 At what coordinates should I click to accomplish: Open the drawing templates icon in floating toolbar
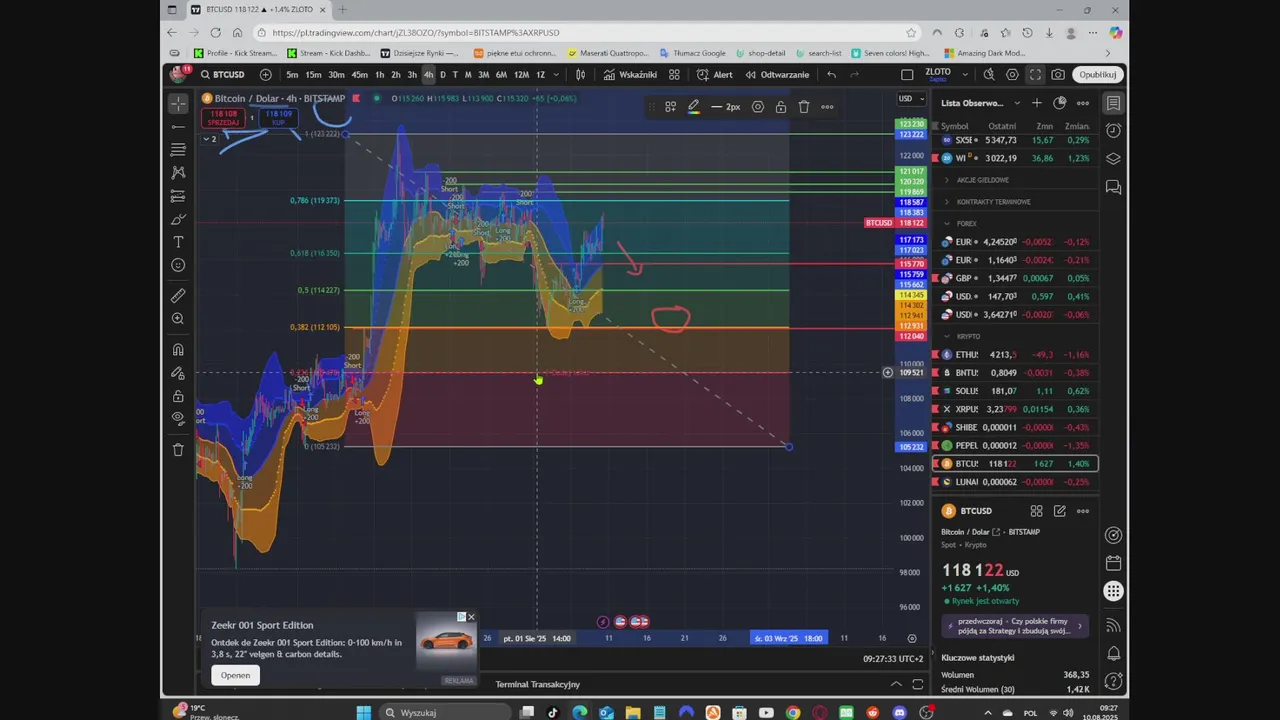pos(670,107)
